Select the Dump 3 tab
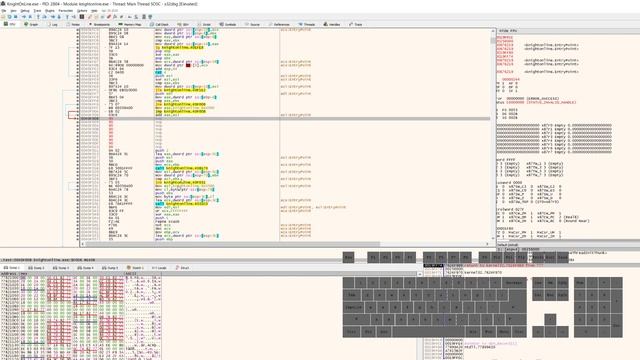The height and width of the screenshot is (360, 640). (60, 268)
